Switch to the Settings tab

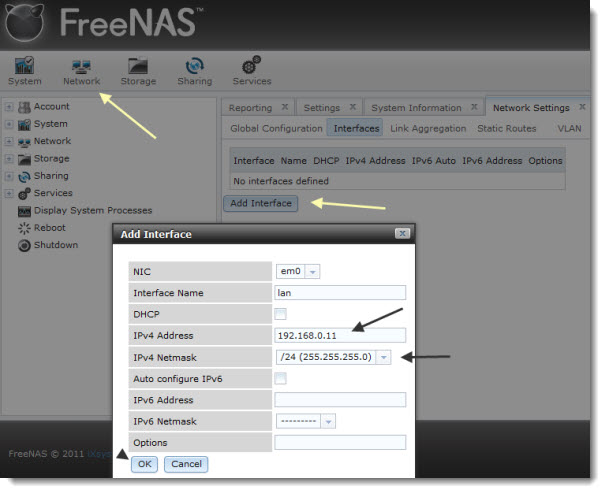pyautogui.click(x=322, y=108)
